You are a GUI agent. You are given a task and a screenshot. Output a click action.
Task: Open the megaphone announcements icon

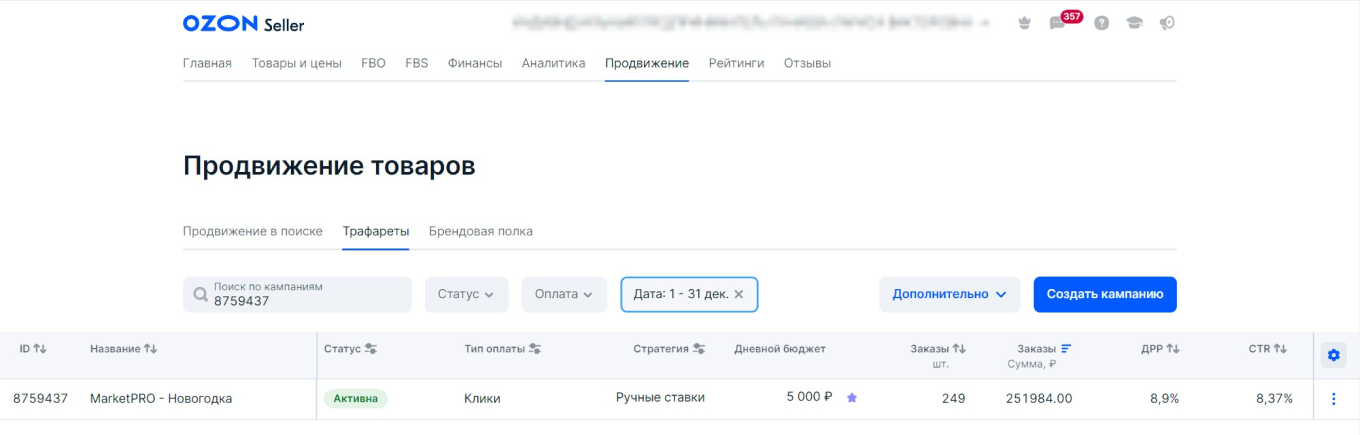pos(1167,23)
